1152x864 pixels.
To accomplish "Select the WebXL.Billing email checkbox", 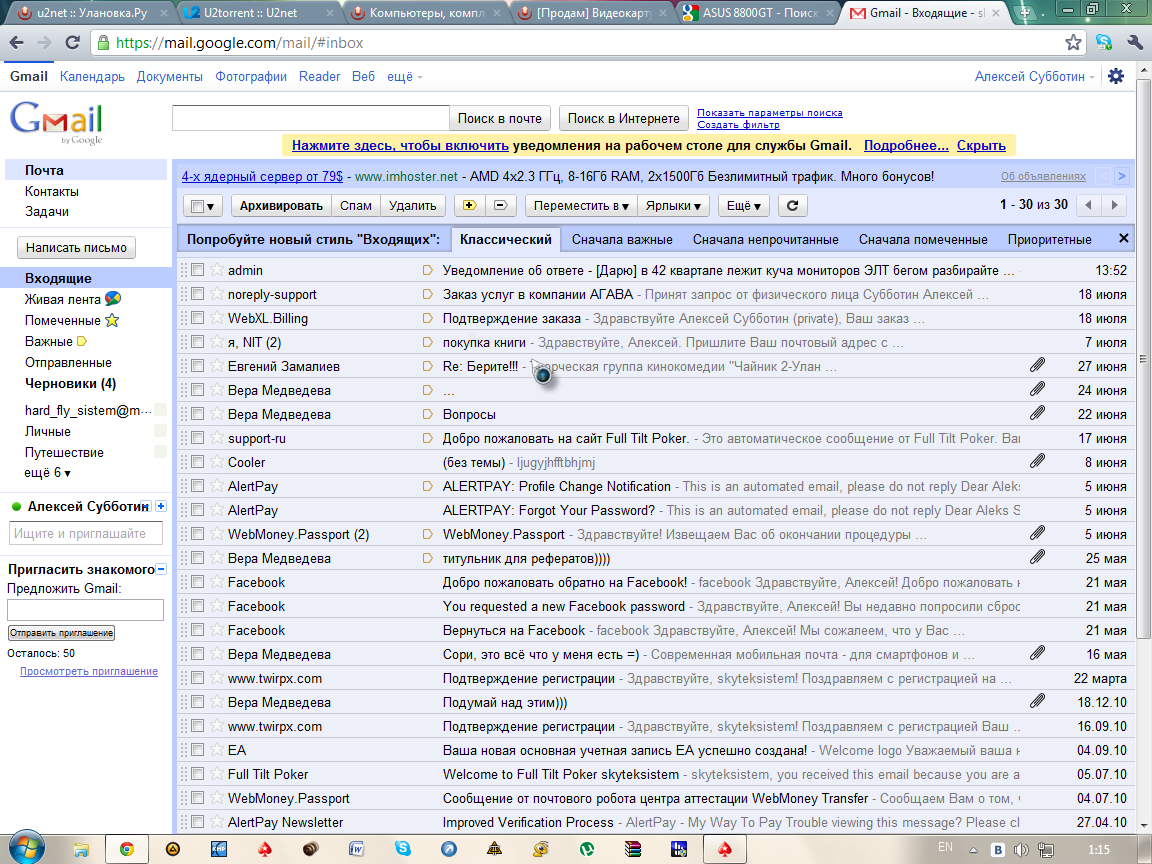I will [x=198, y=318].
